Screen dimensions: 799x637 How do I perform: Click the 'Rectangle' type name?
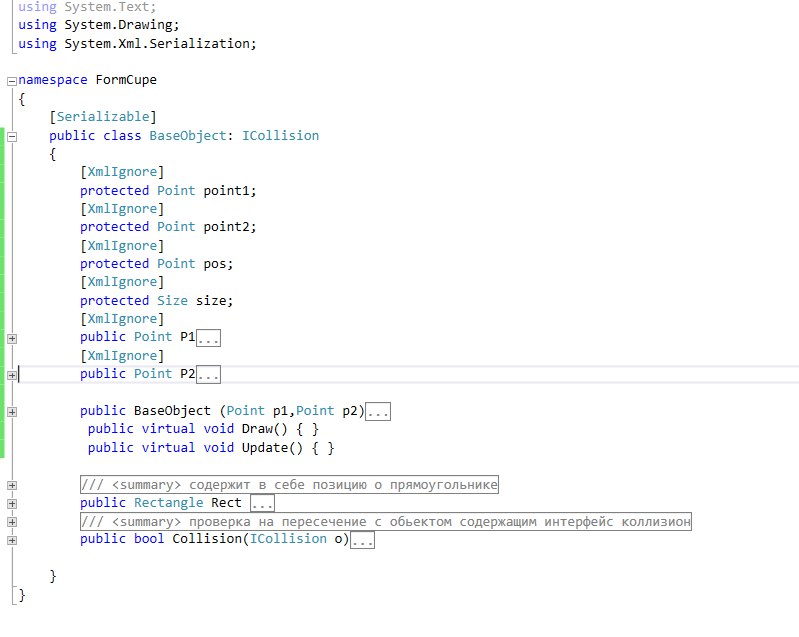pyautogui.click(x=169, y=503)
